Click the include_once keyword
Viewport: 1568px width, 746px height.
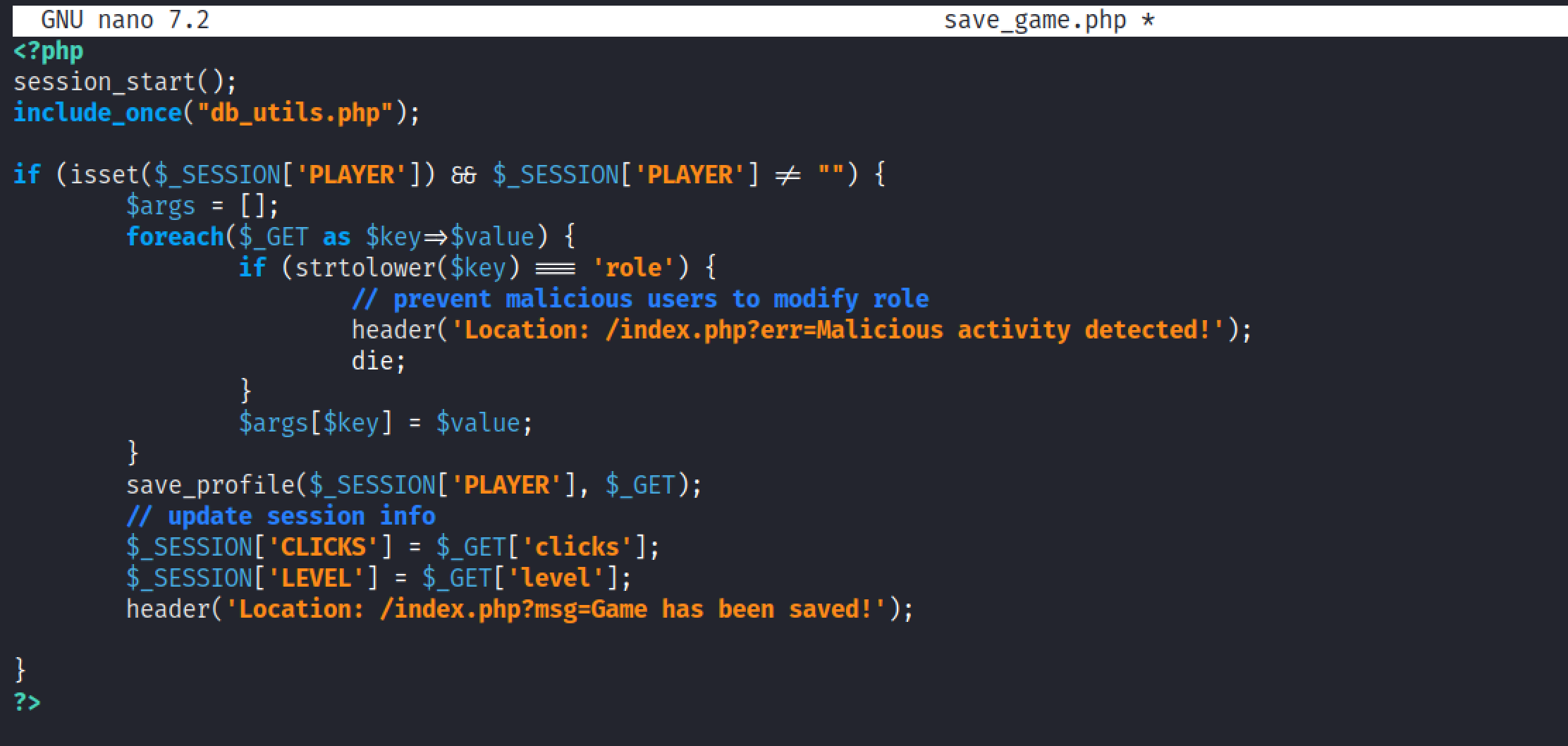97,114
